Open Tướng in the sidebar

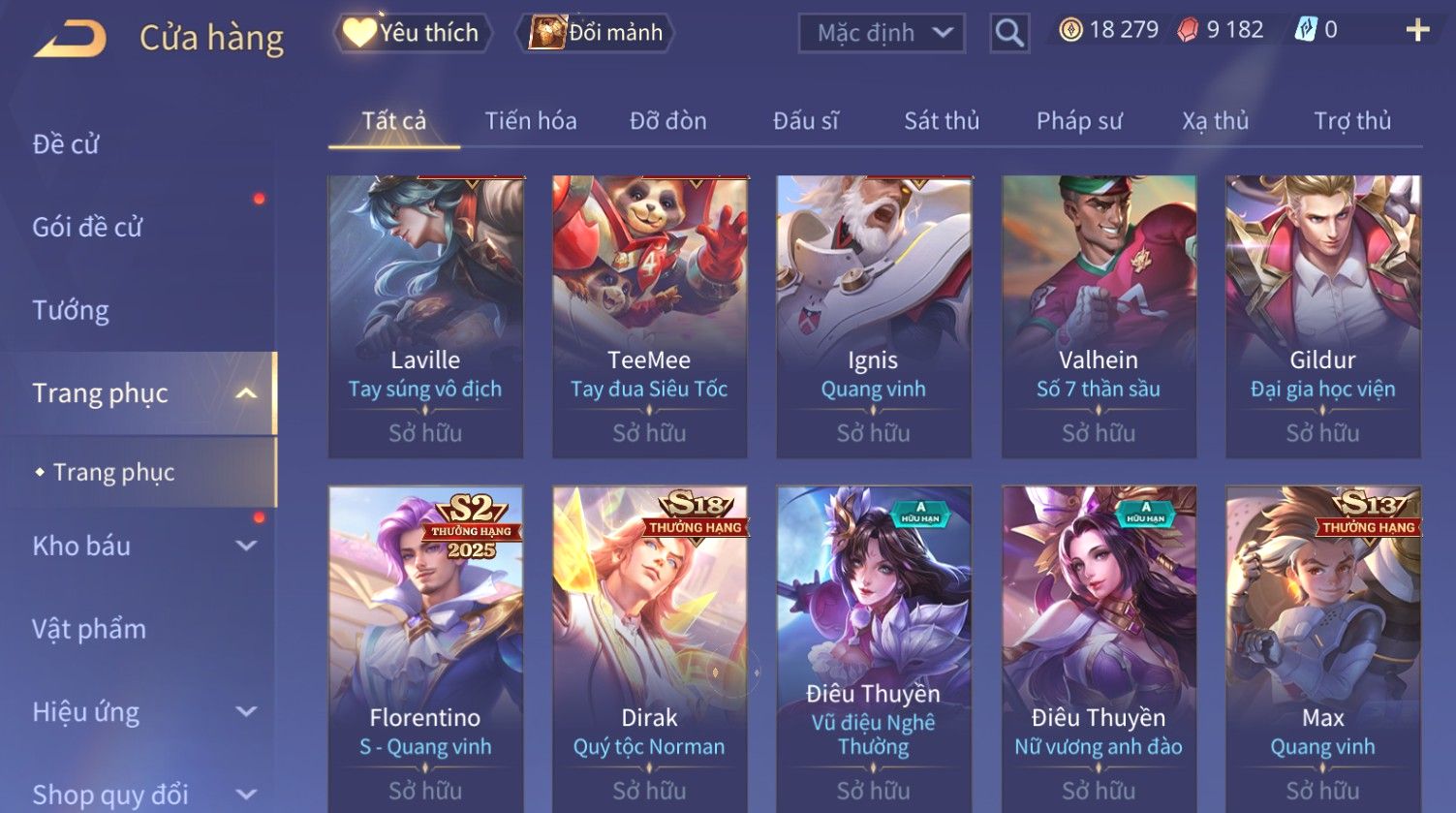[x=71, y=310]
